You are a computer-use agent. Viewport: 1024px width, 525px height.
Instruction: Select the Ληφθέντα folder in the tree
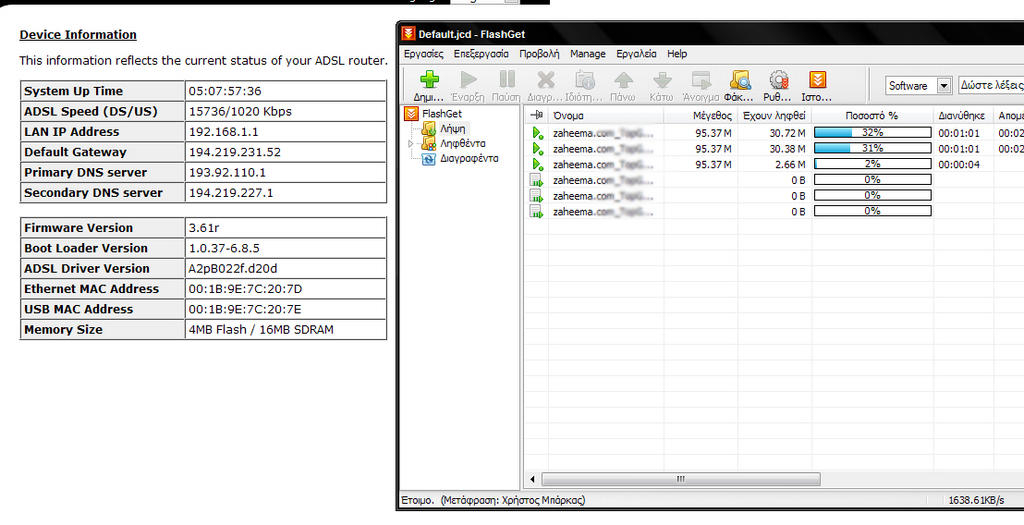462,144
